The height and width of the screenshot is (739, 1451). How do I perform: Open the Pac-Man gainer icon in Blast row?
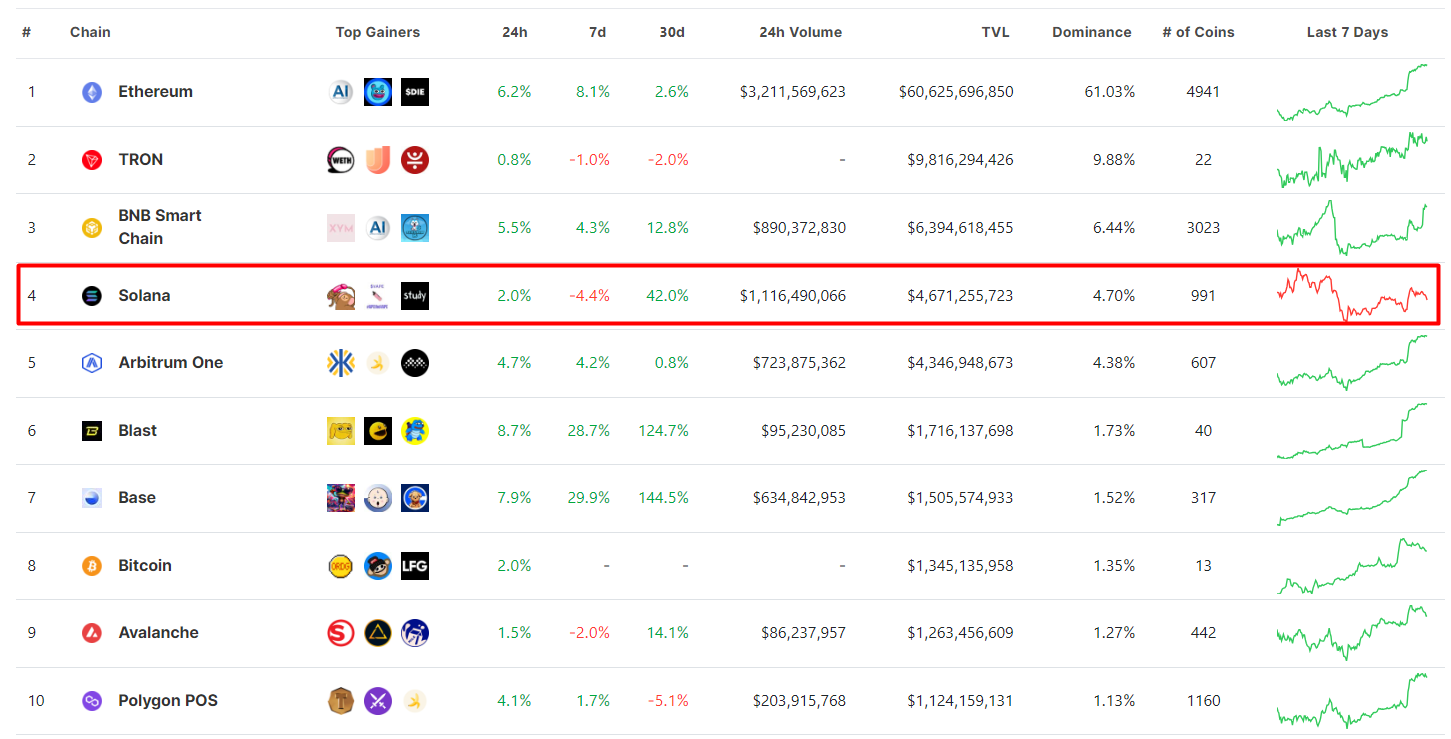coord(378,431)
